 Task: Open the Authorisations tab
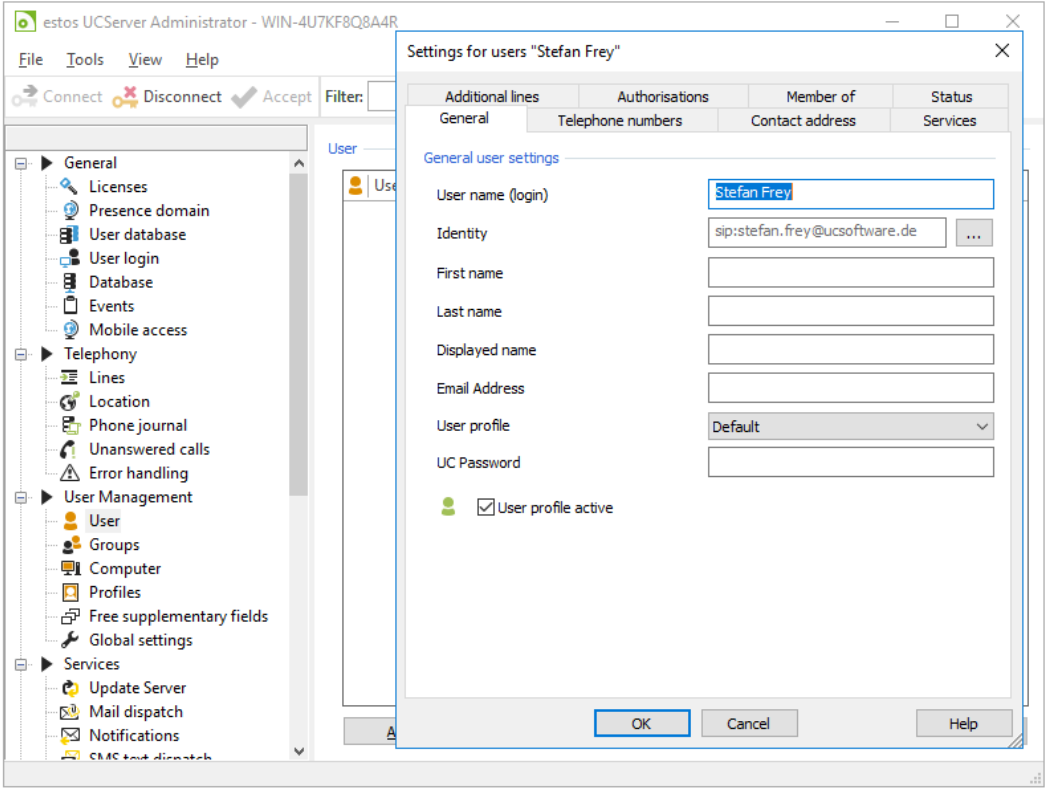tap(662, 97)
